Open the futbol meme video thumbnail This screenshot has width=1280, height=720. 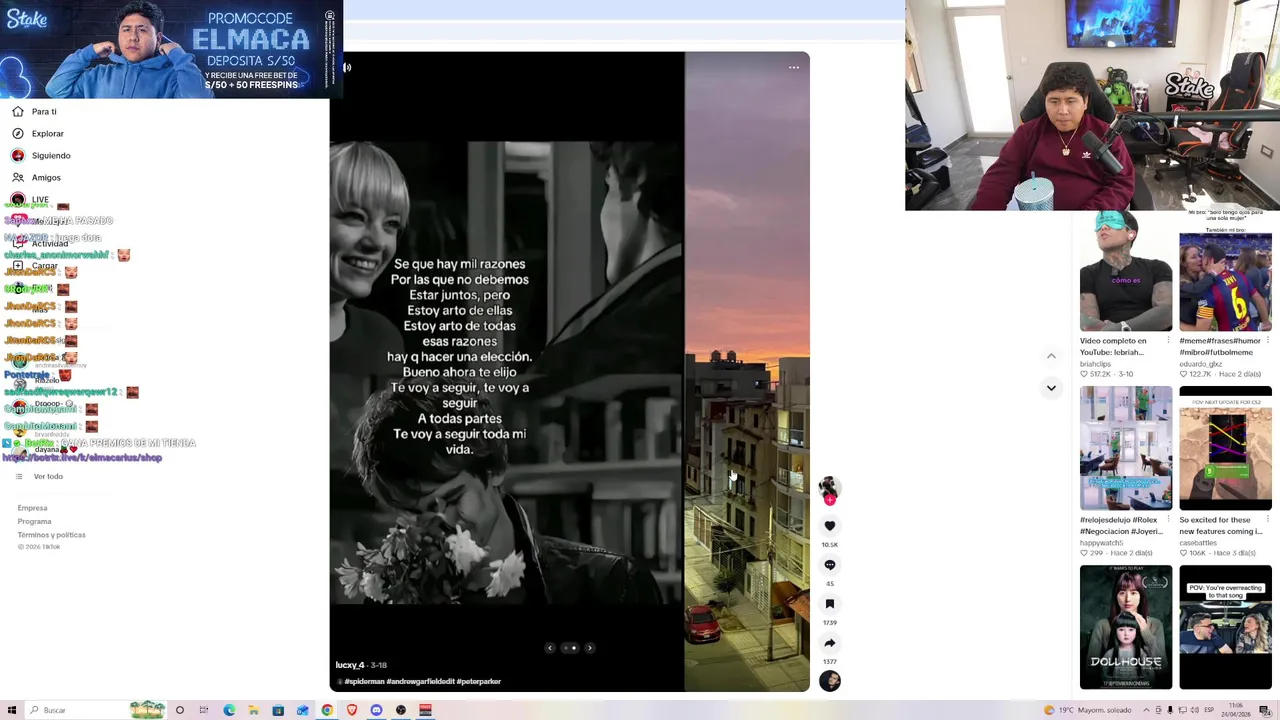(1225, 271)
